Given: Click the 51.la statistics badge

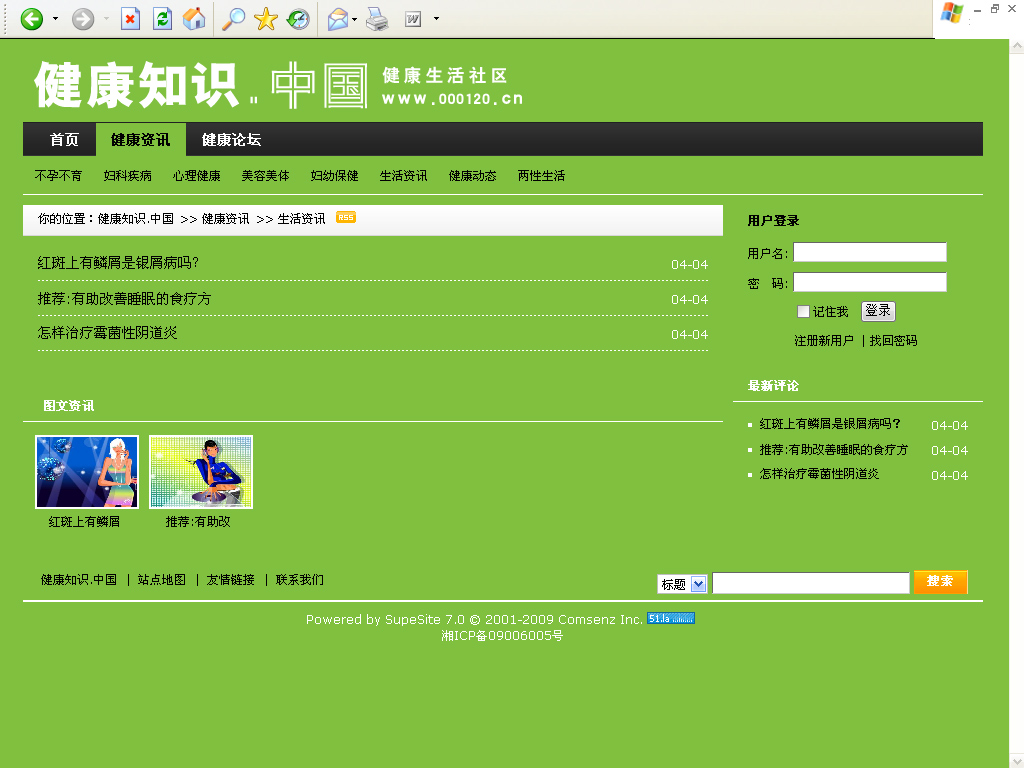Looking at the screenshot, I should [671, 618].
